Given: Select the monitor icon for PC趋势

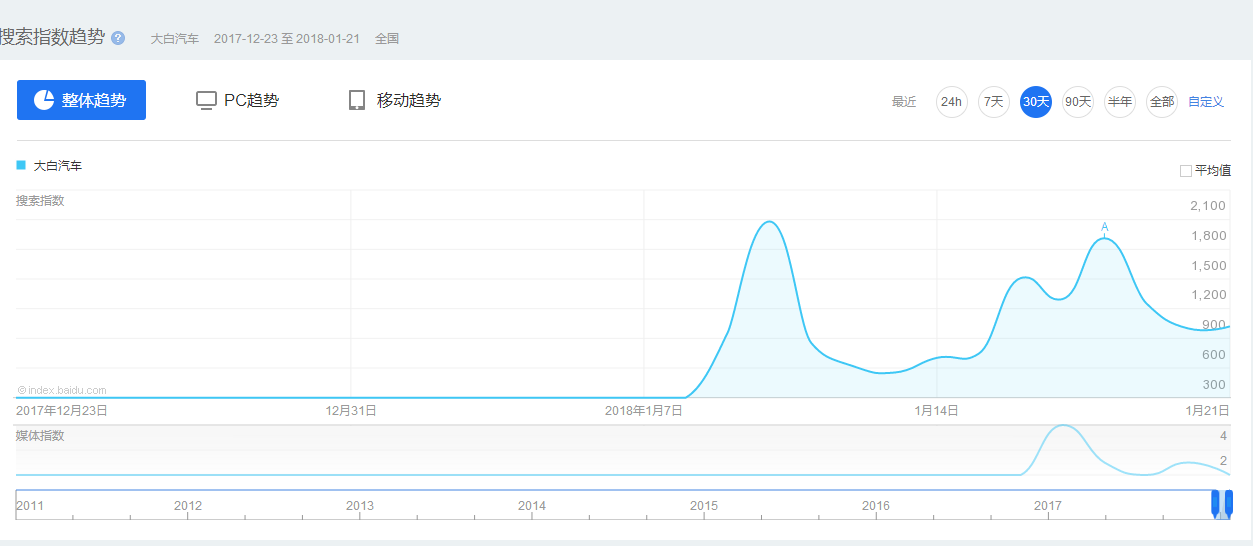Looking at the screenshot, I should coord(206,100).
